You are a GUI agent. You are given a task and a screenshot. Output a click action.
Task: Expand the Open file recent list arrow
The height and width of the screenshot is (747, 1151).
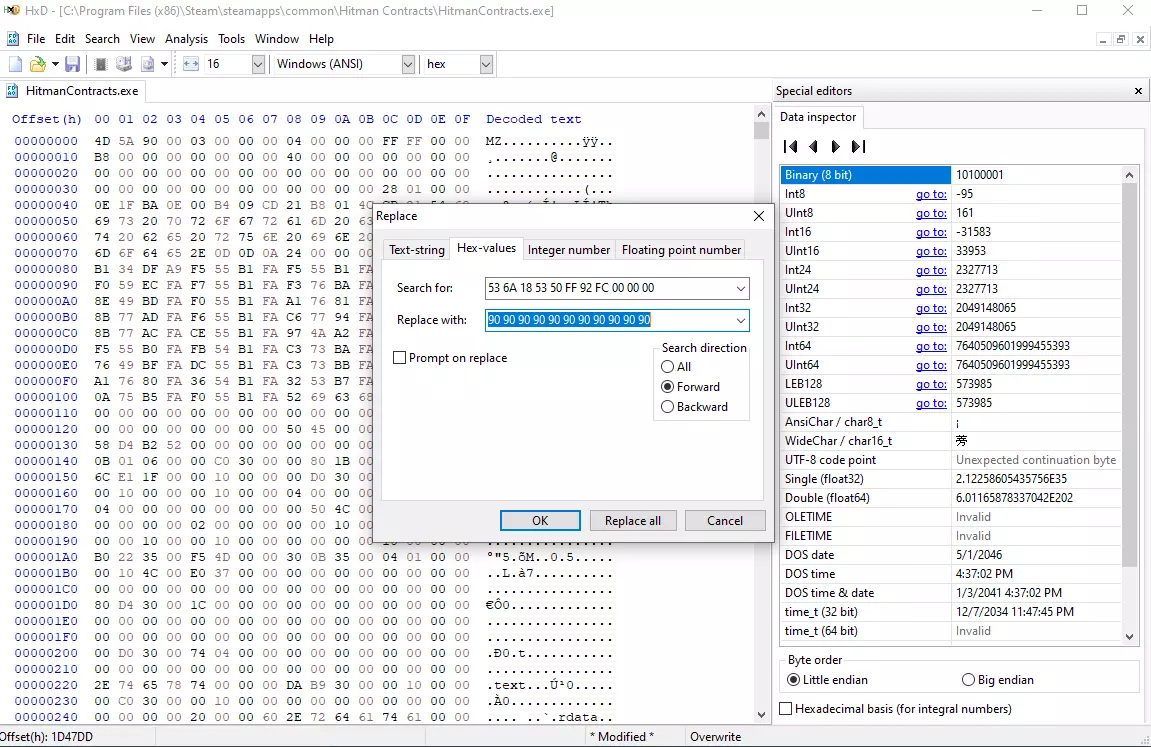pyautogui.click(x=55, y=65)
